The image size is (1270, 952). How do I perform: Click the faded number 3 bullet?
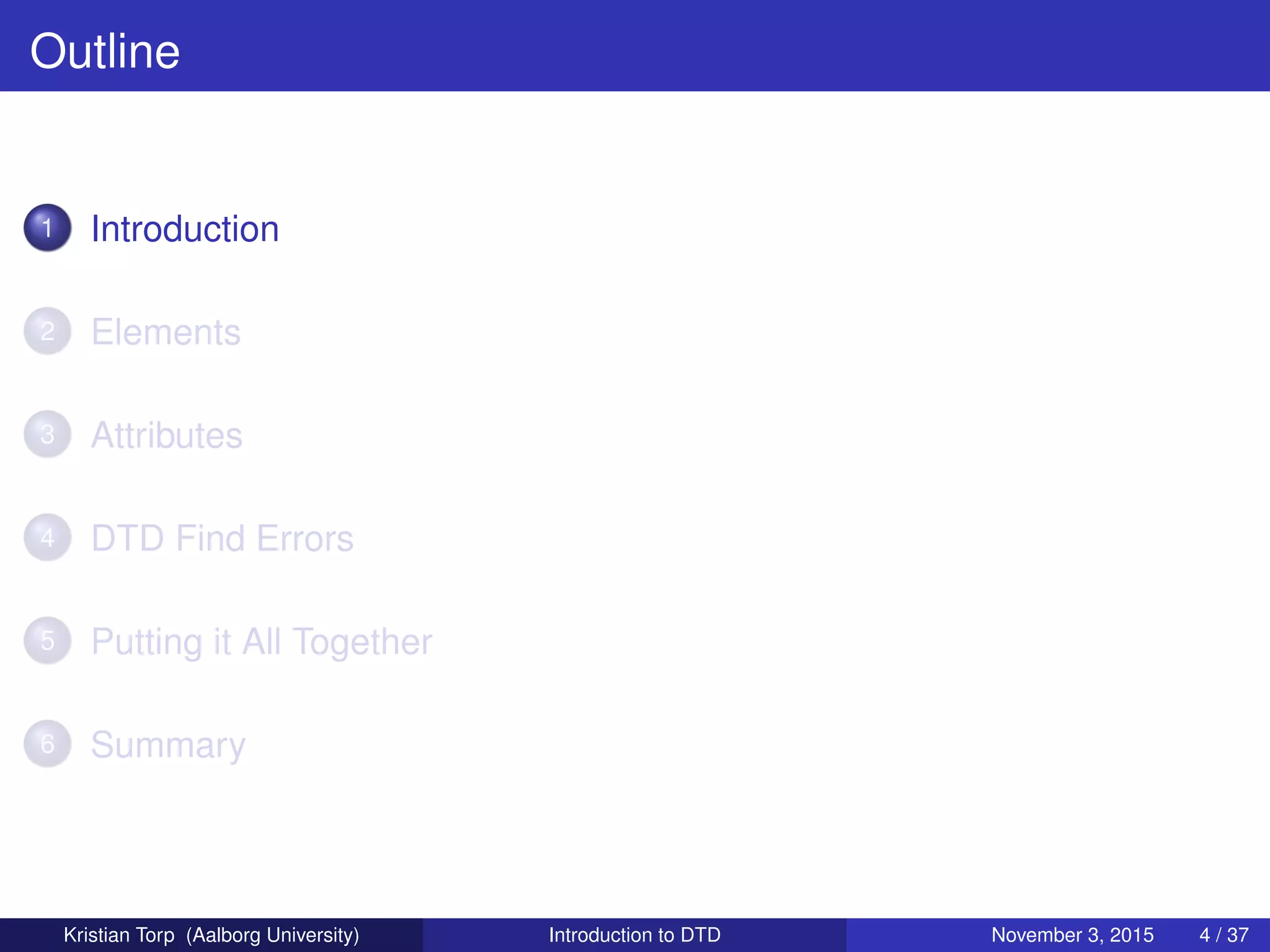[x=47, y=434]
